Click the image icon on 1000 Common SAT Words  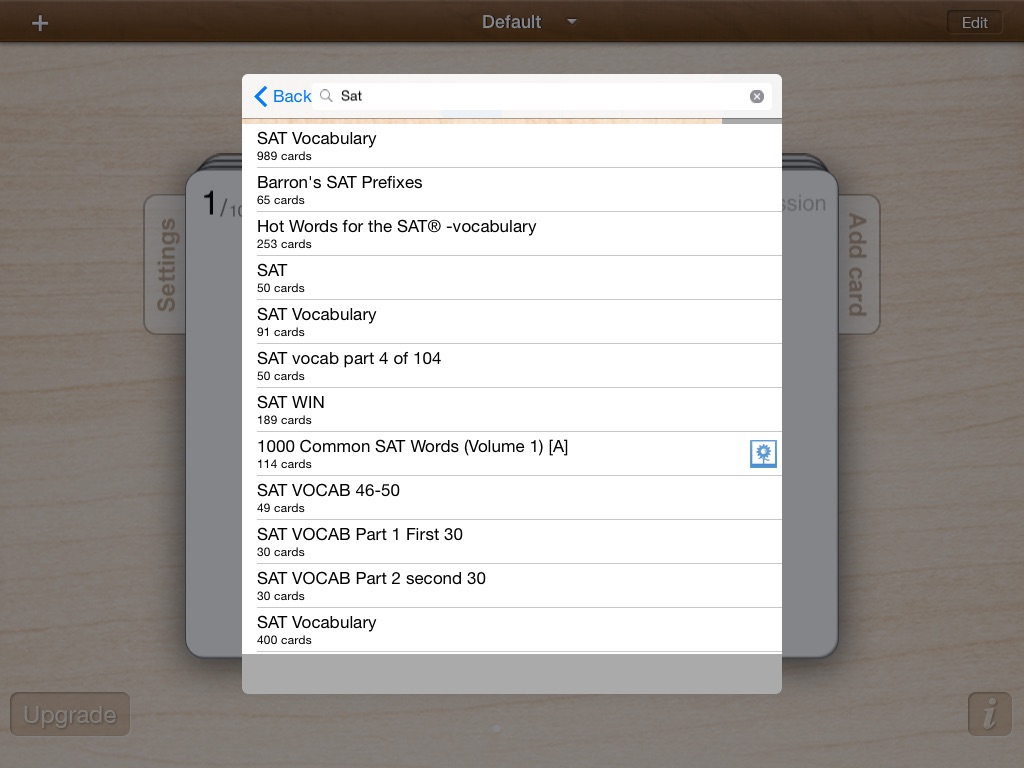(x=763, y=453)
